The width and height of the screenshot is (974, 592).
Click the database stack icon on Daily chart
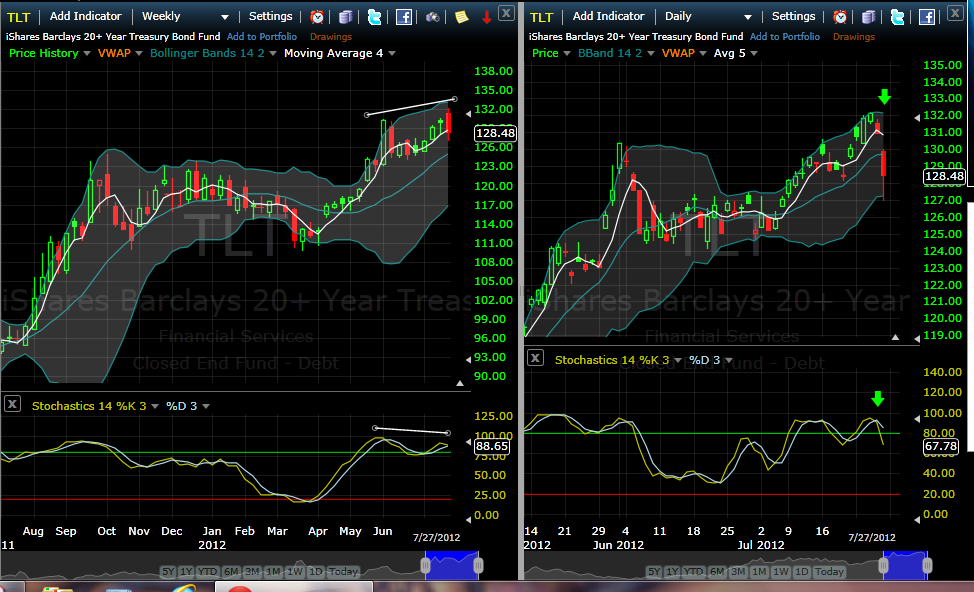[x=869, y=17]
